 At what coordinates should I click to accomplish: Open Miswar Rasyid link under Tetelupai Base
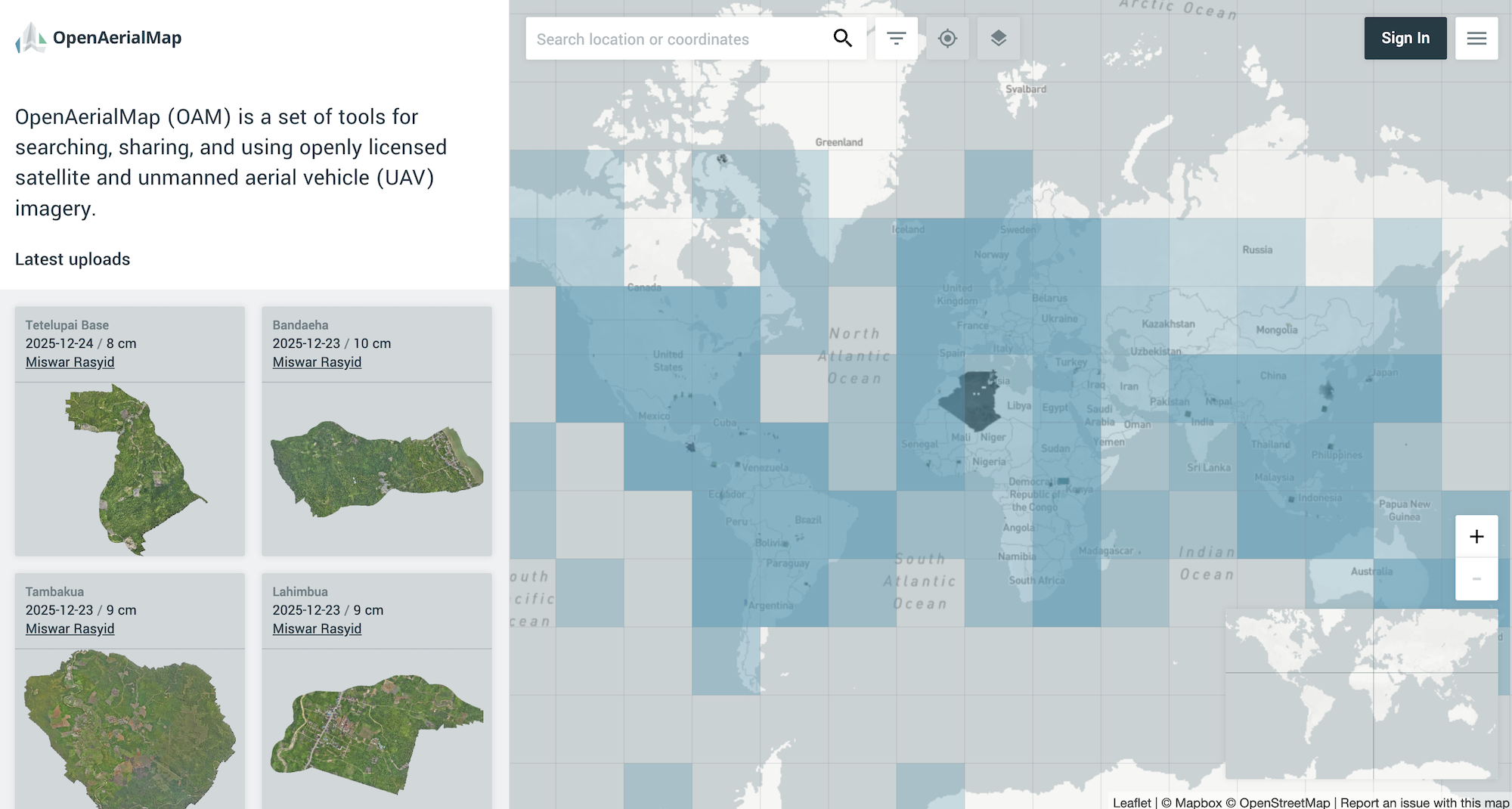click(70, 362)
